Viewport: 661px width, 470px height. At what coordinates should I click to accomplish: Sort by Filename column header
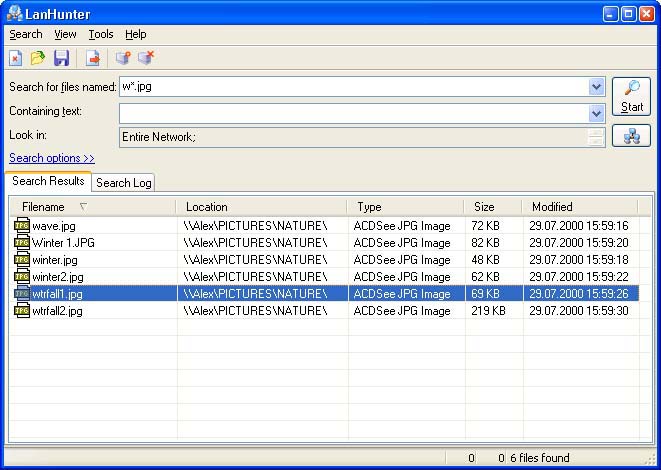click(x=93, y=207)
